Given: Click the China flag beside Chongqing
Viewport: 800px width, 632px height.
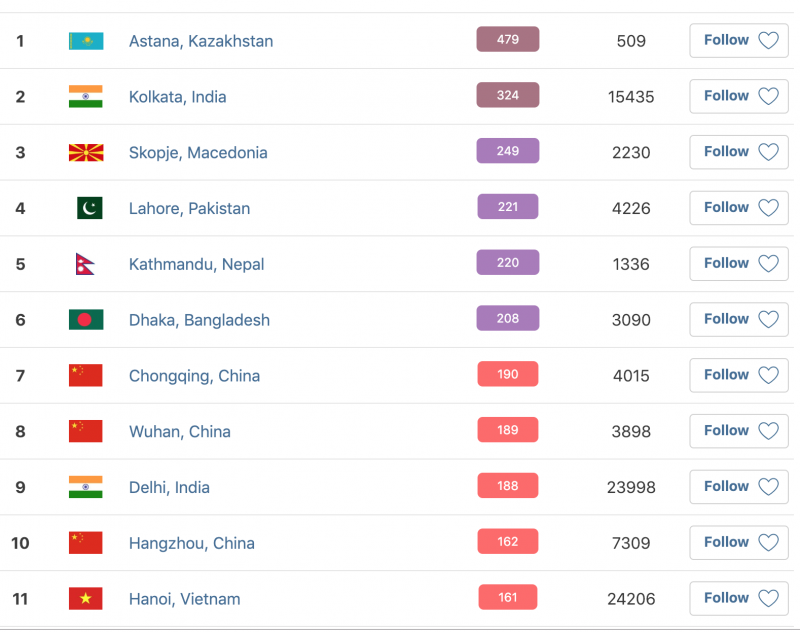Looking at the screenshot, I should tap(85, 376).
